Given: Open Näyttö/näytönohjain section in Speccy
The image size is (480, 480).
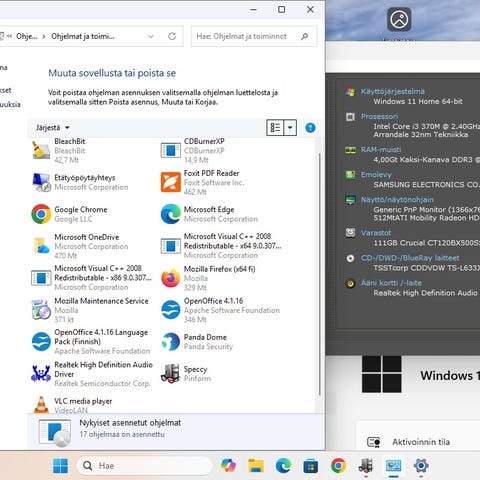Looking at the screenshot, I should click(x=397, y=200).
